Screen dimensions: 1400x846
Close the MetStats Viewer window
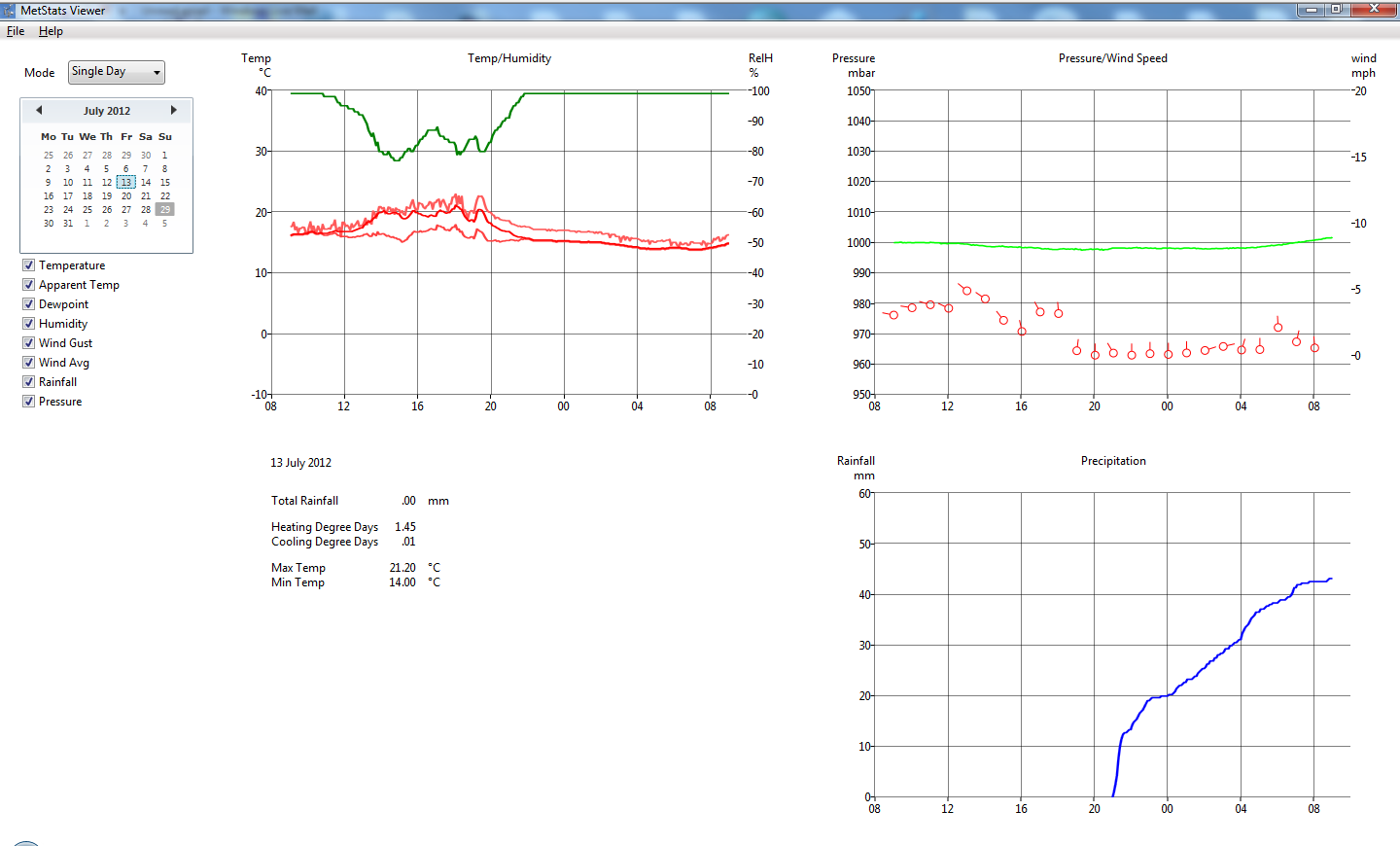[x=1375, y=10]
